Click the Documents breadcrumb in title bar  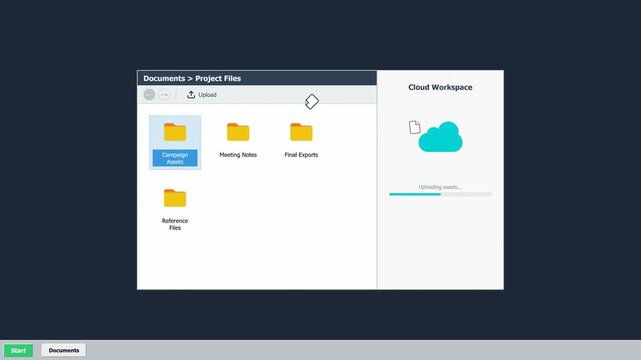164,78
